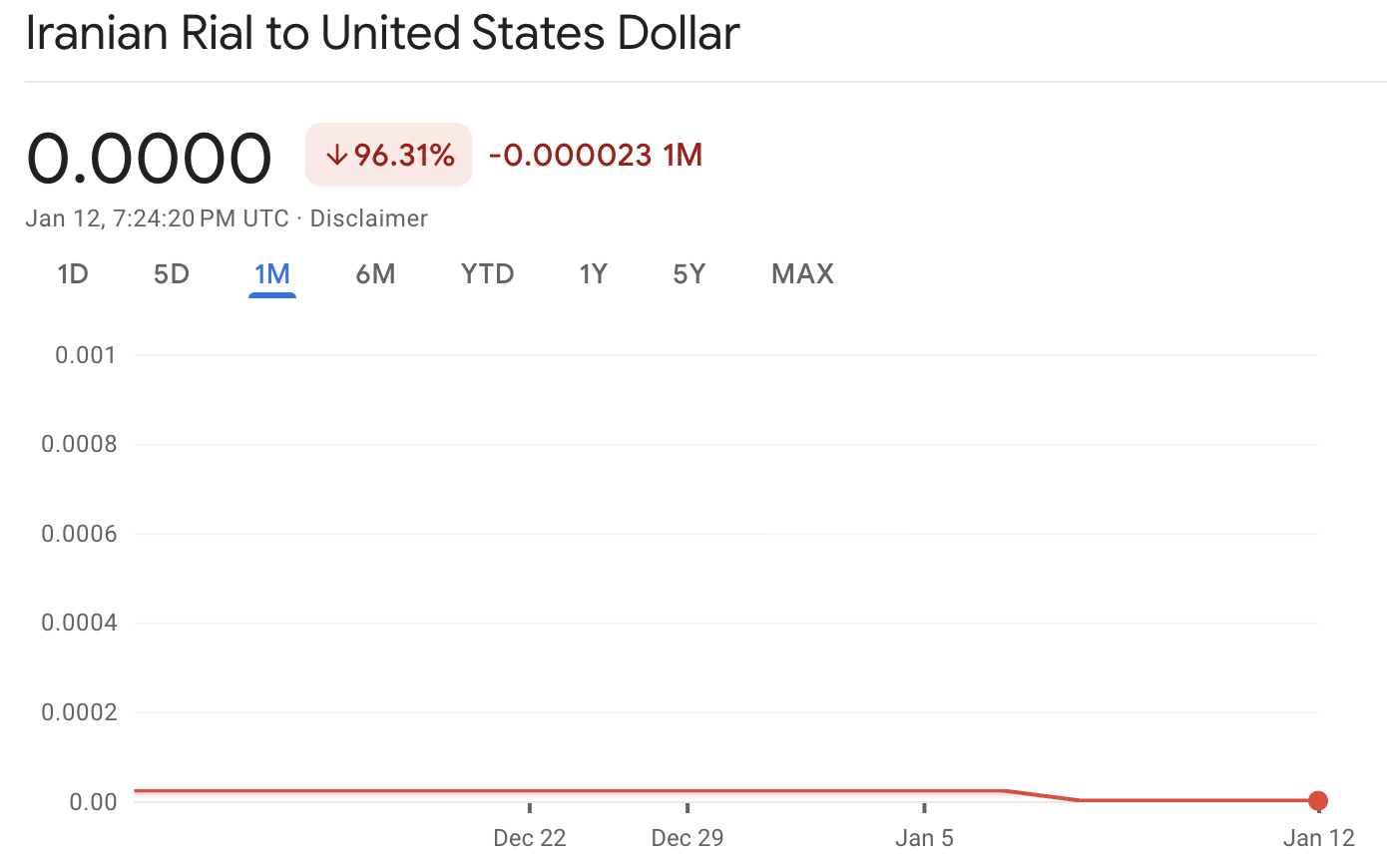Select the 6M time range
The height and width of the screenshot is (868, 1387).
coord(375,273)
